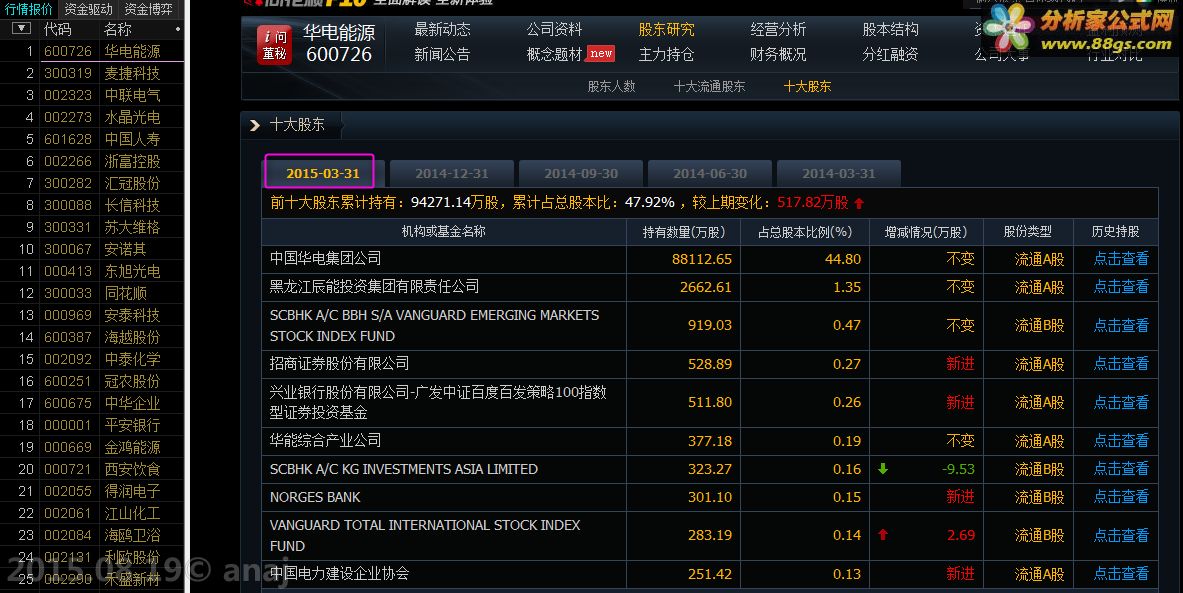Click 点击查看 for Vanguard Total International fund
1183x593 pixels.
click(x=1121, y=535)
